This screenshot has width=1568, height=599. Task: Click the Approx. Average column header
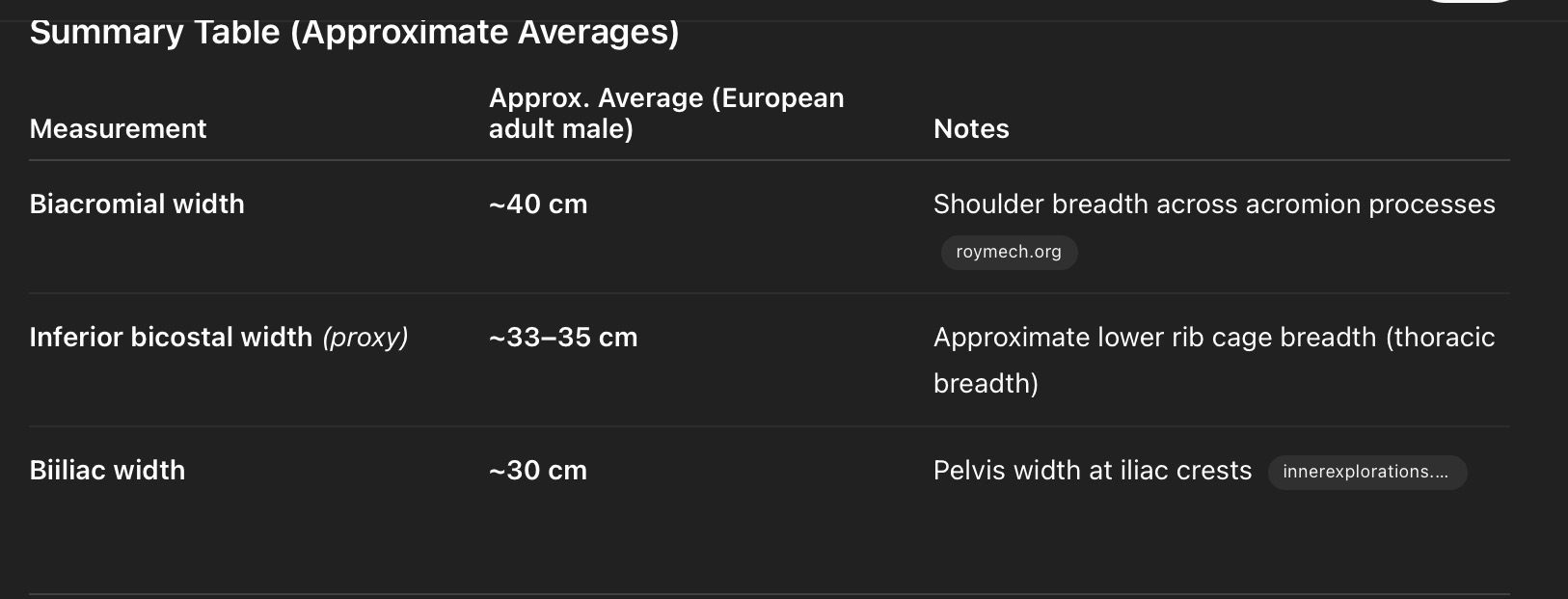[x=665, y=113]
